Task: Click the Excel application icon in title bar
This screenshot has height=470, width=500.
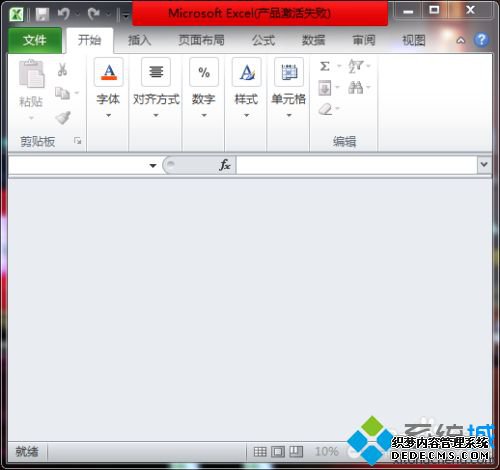Action: 16,14
